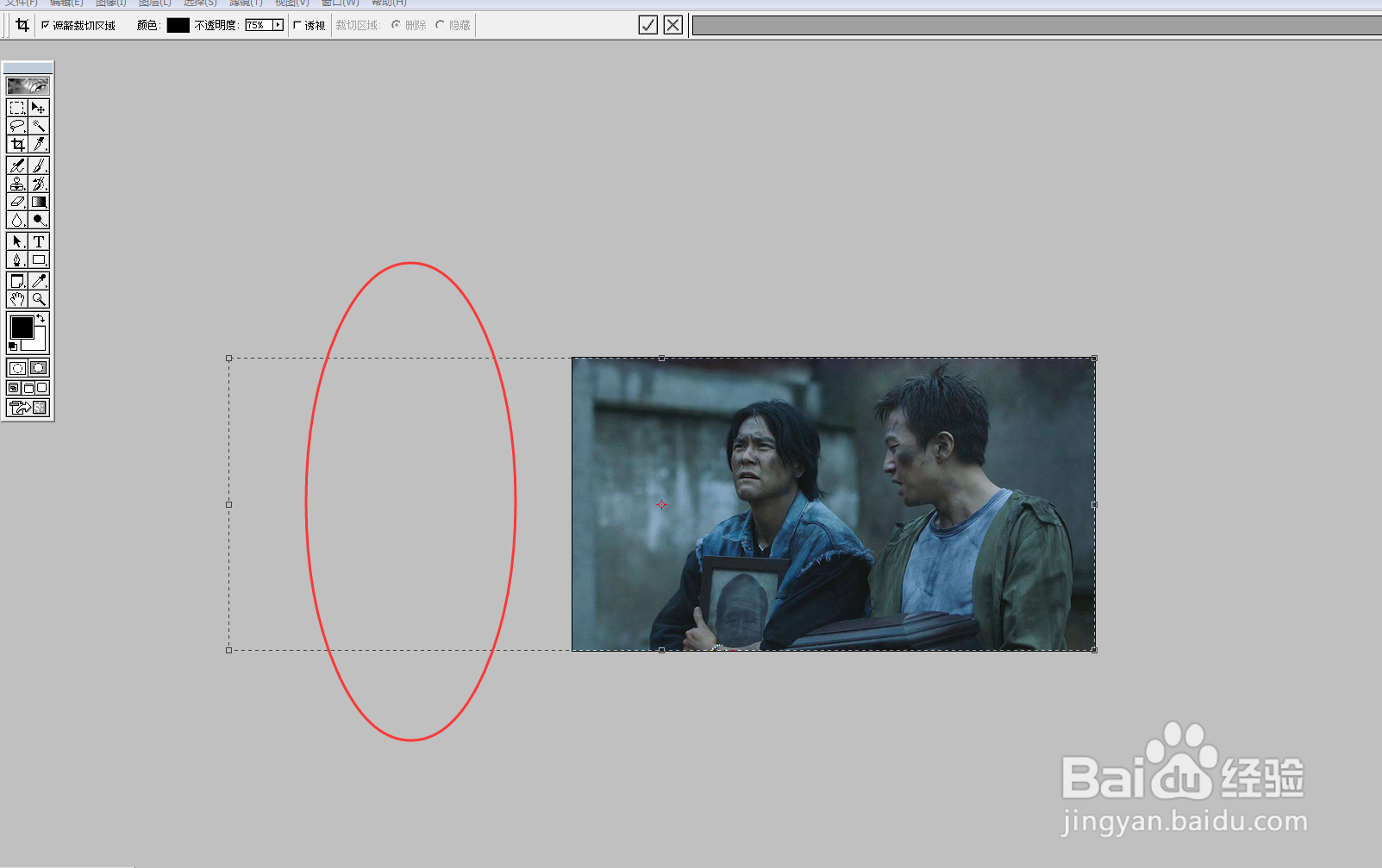Select the Zoom tool

pyautogui.click(x=39, y=299)
